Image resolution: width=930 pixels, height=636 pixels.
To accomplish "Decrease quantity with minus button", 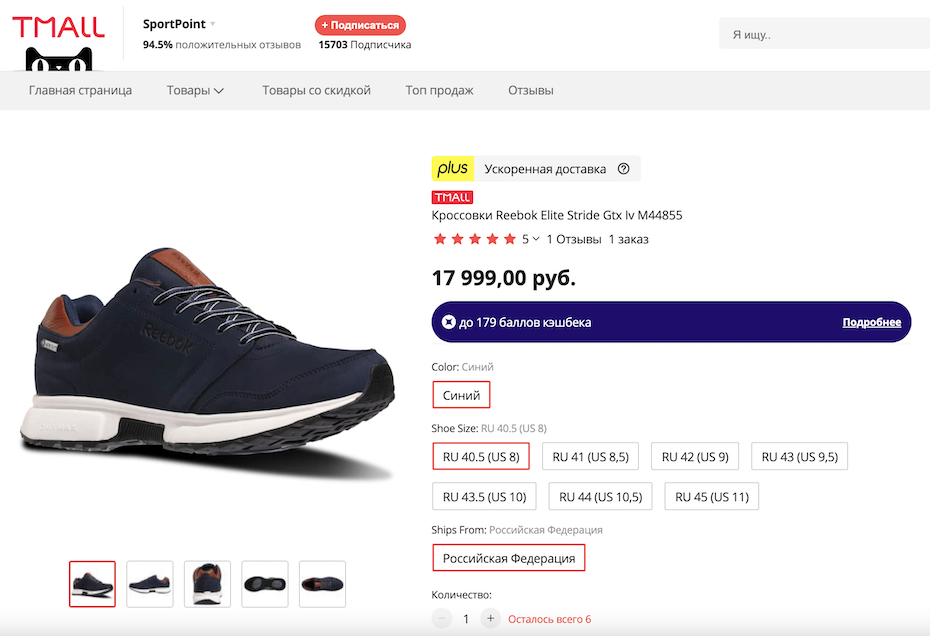I will coord(442,619).
